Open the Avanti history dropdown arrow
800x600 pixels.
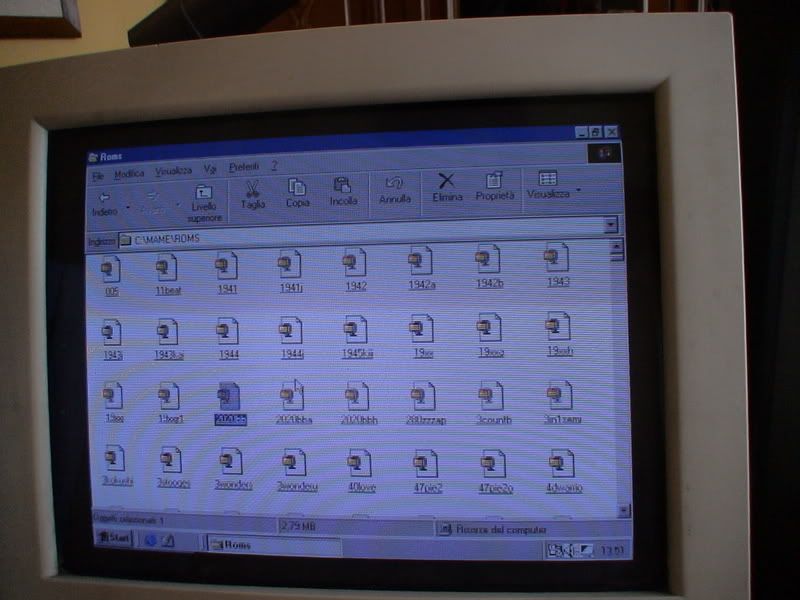[x=178, y=205]
